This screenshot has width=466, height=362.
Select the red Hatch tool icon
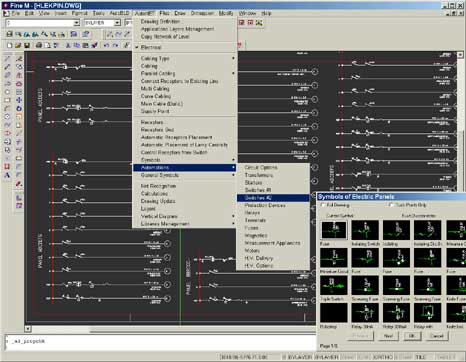coord(7,166)
